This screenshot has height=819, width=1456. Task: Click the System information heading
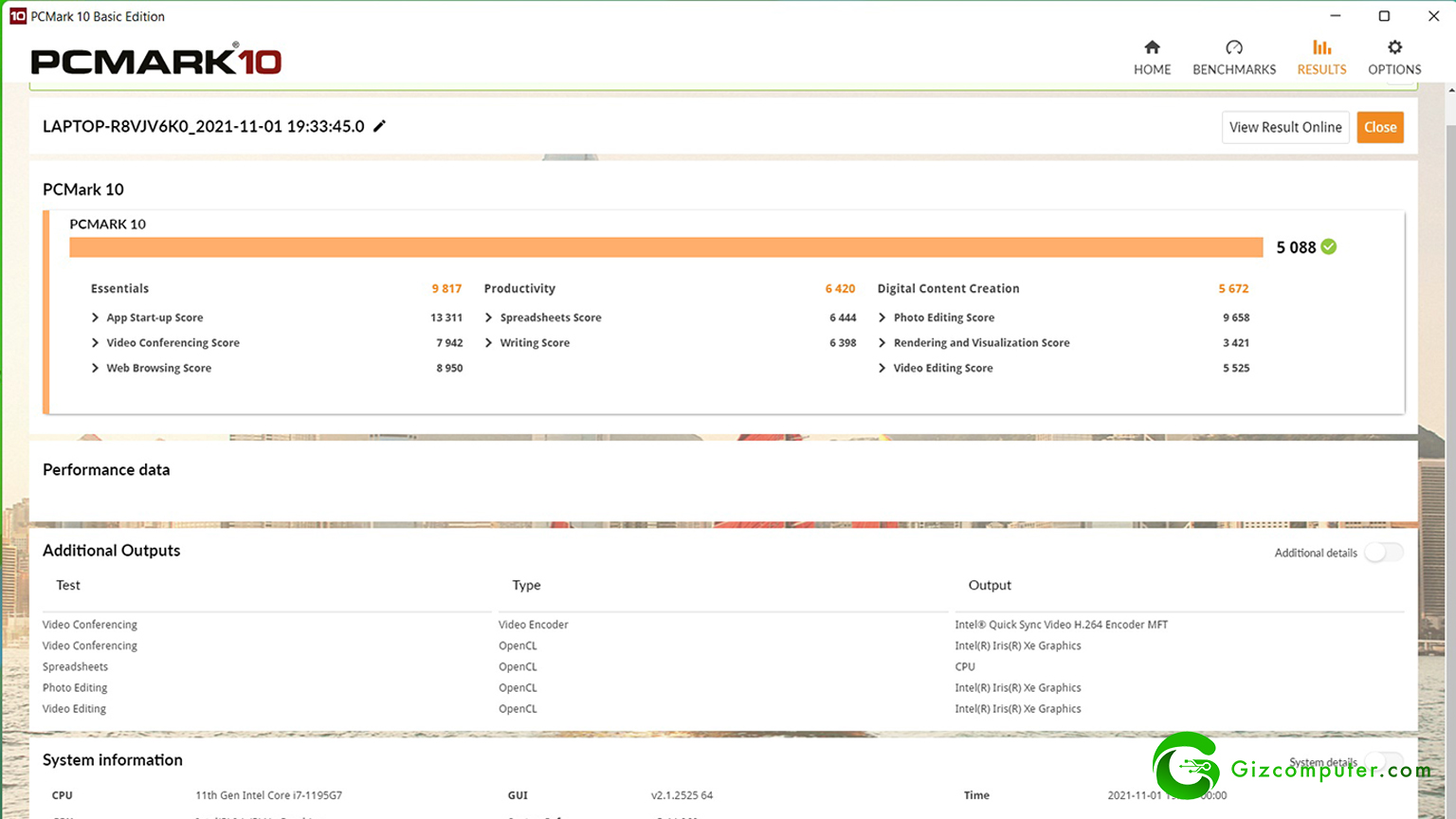click(113, 760)
